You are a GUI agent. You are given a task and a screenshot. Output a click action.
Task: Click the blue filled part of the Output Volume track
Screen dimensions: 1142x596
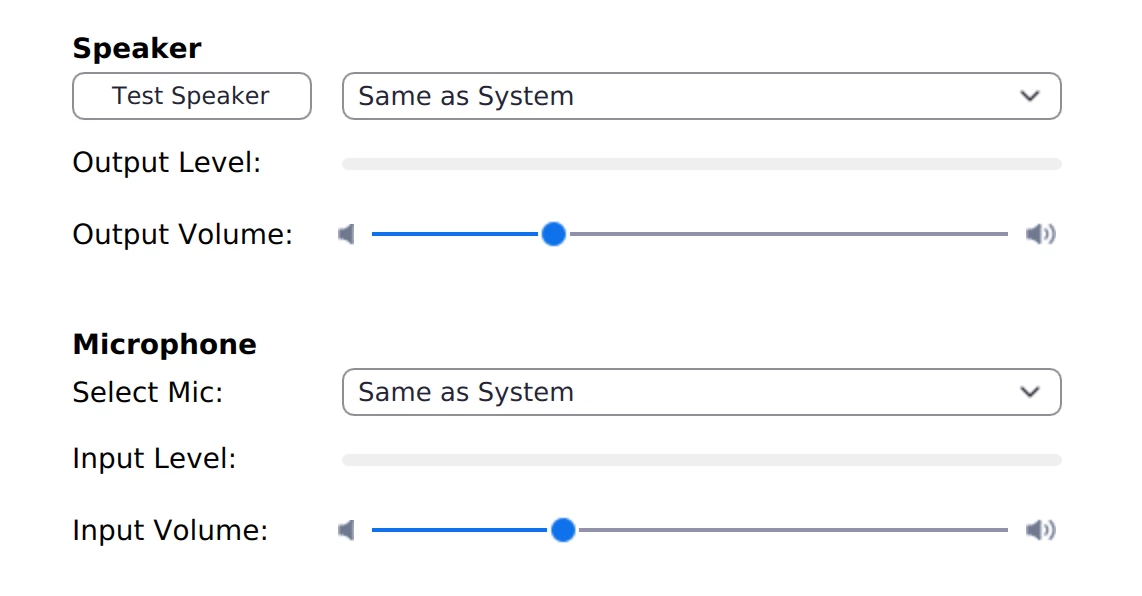tap(455, 234)
